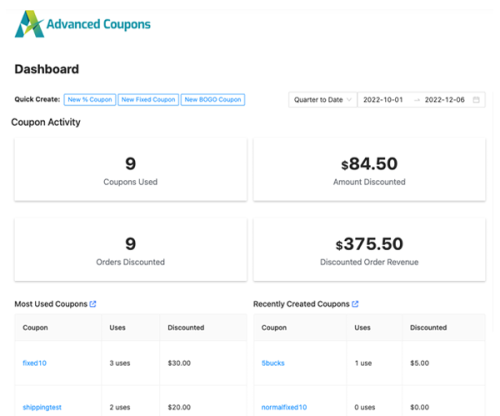The height and width of the screenshot is (416, 500).
Task: Click the Uses column header in Most Used
Action: [x=117, y=328]
